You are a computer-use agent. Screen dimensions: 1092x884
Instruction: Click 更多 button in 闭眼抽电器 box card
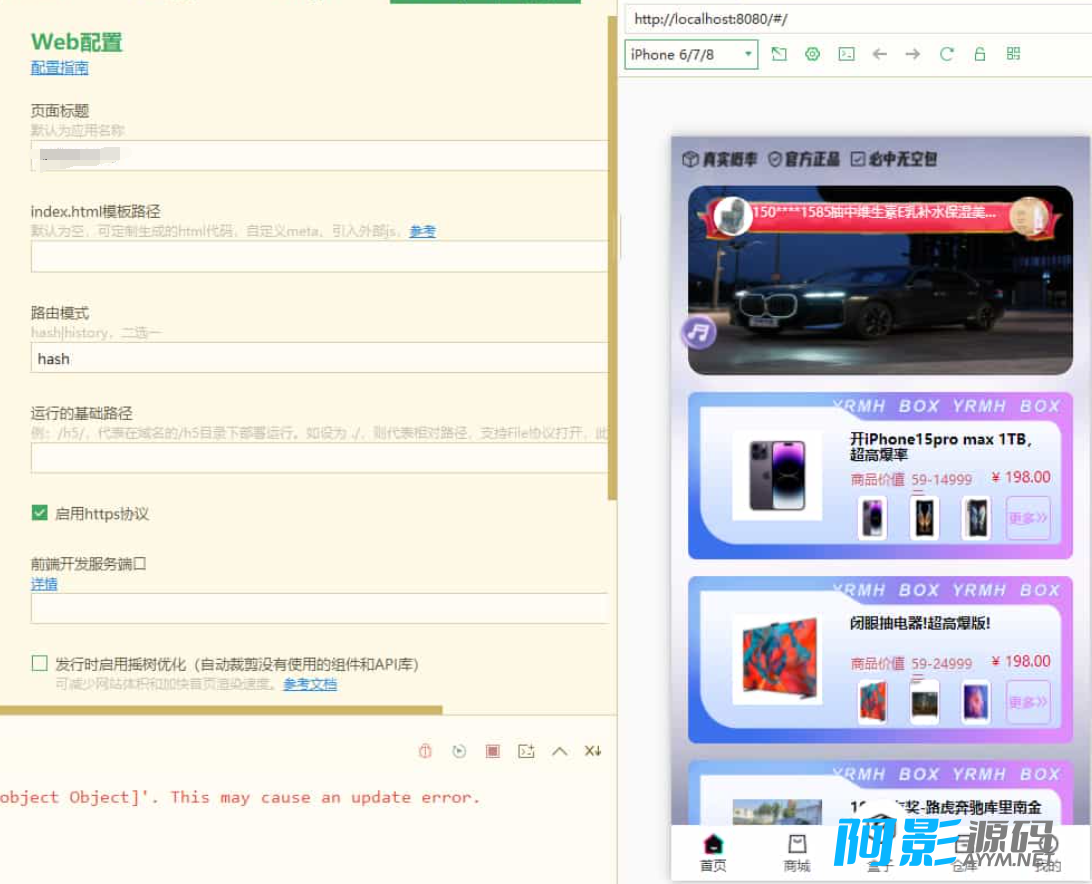[1028, 701]
